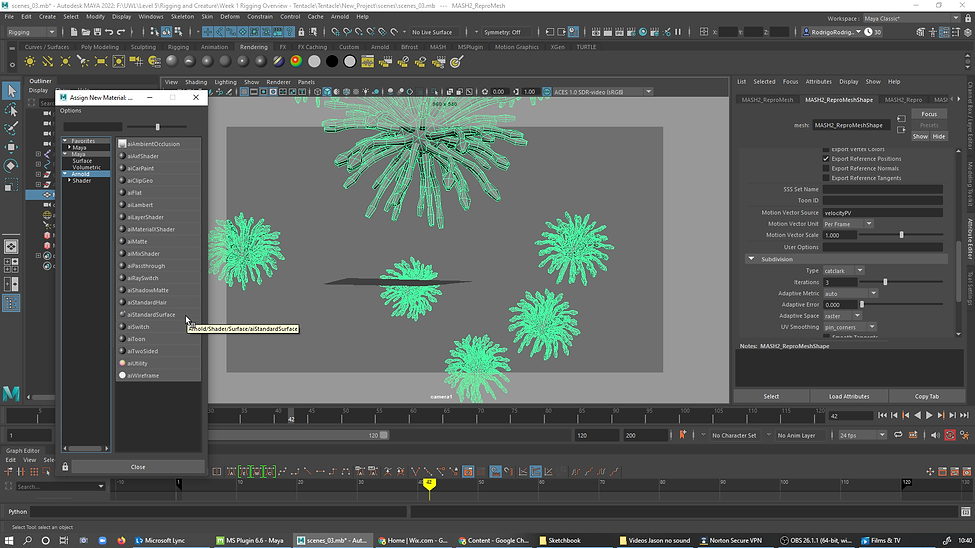
Task: Open the Skeleton menu
Action: coord(182,17)
